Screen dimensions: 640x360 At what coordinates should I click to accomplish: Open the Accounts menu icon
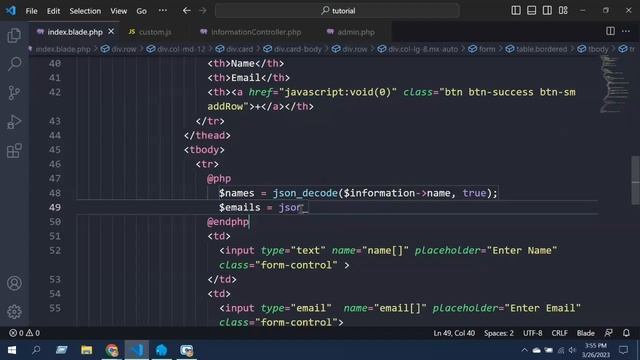pos(14,283)
